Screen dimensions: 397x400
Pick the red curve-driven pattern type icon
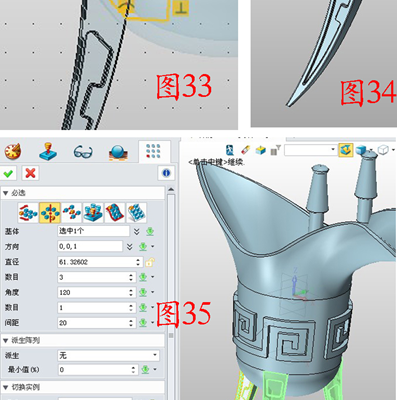coord(115,212)
